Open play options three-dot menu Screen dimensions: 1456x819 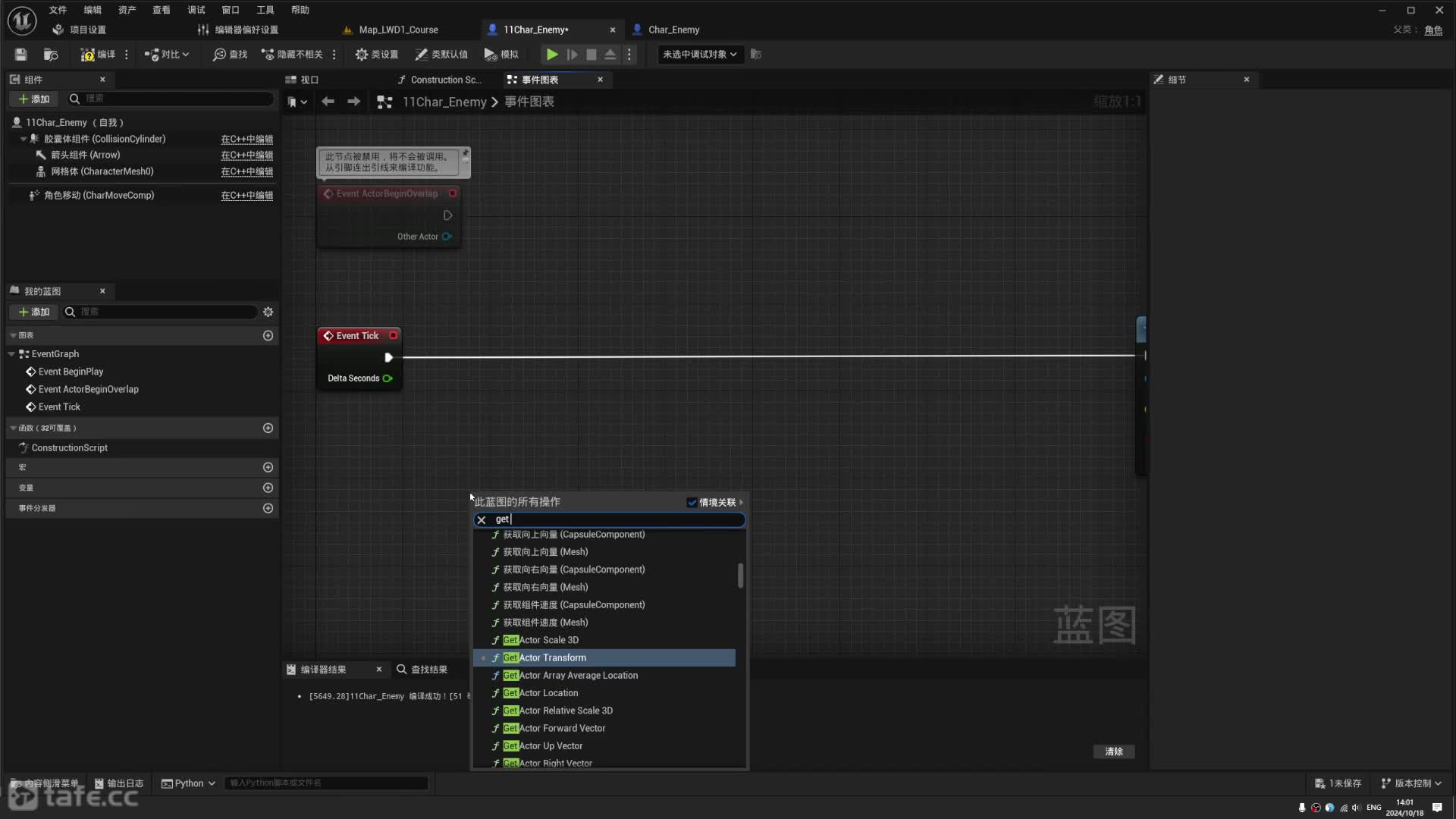[x=629, y=54]
